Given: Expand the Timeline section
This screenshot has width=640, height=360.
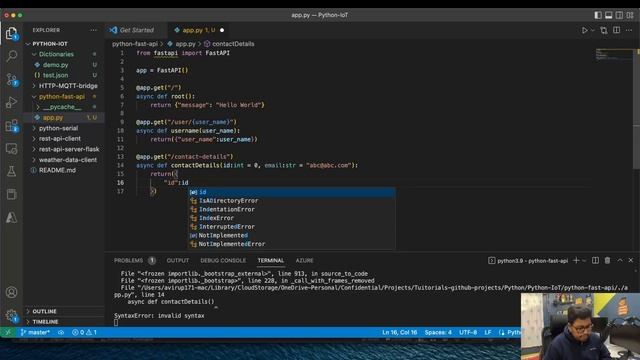Looking at the screenshot, I should coord(64,322).
